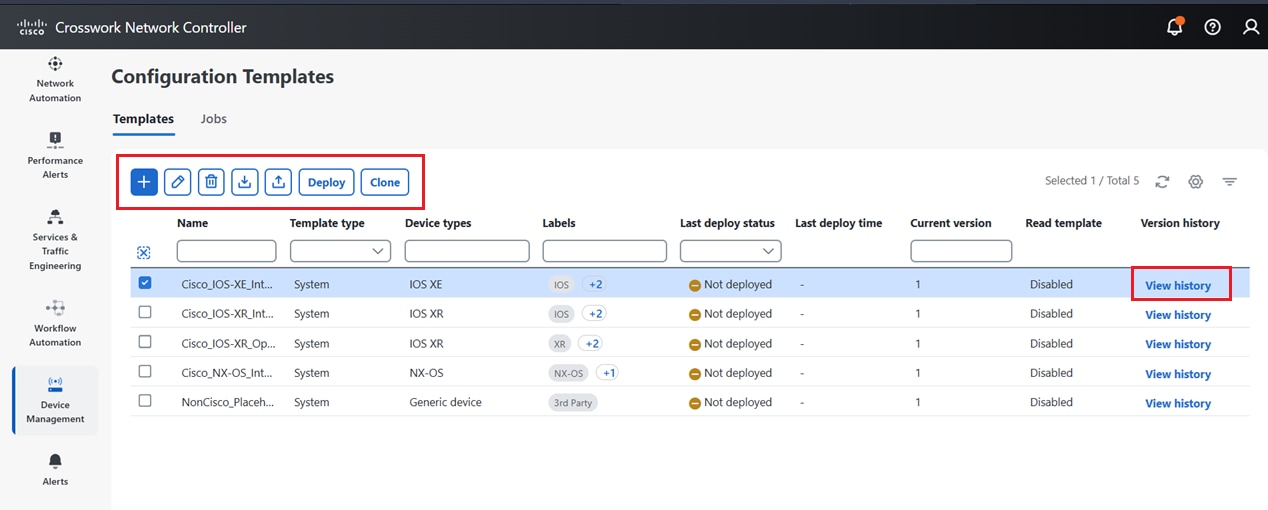Open the notifications bell
The height and width of the screenshot is (510, 1268).
(x=1175, y=27)
